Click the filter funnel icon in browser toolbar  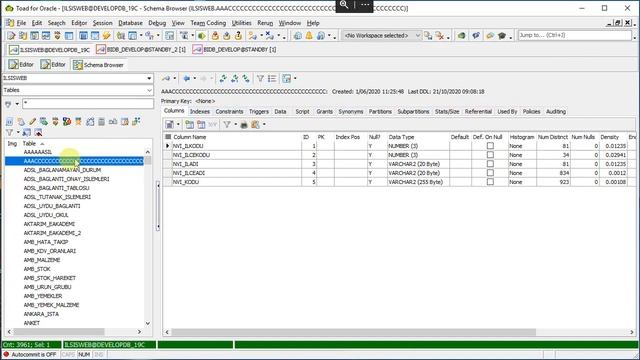coord(260,78)
